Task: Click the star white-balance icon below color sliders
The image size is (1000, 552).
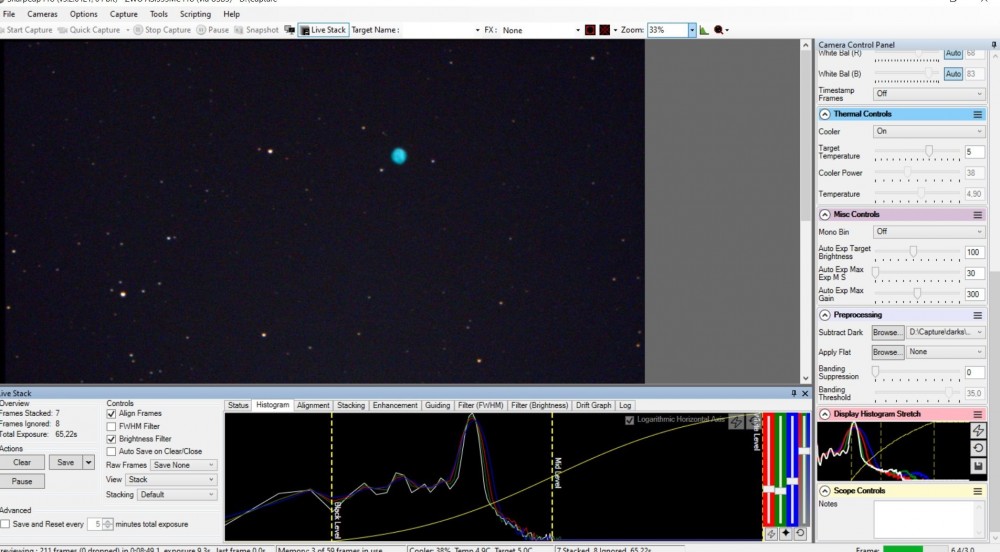Action: [786, 534]
